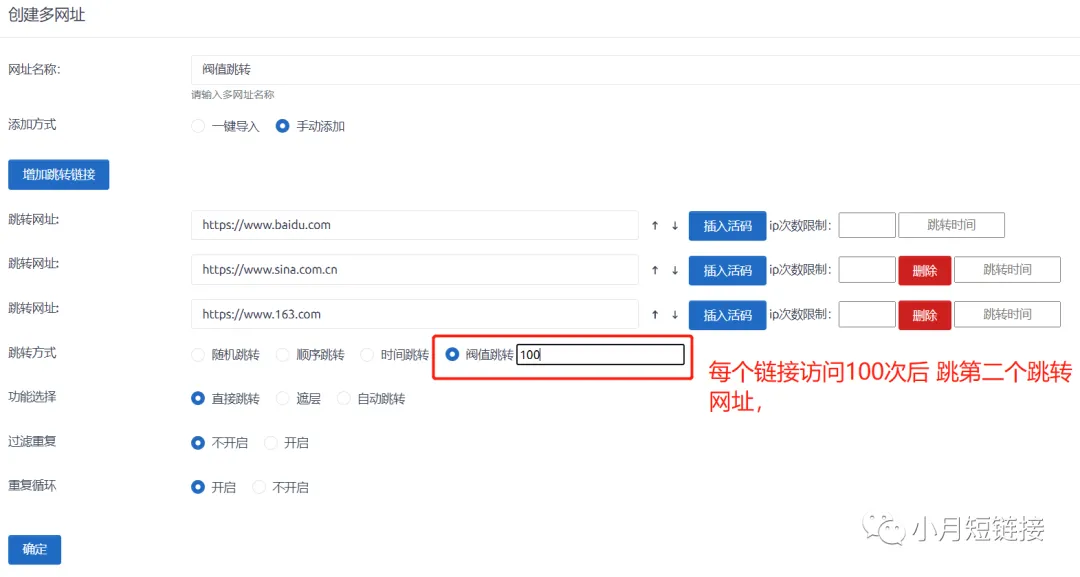
Task: Click up arrow beside baidu.com URL
Action: [x=655, y=226]
